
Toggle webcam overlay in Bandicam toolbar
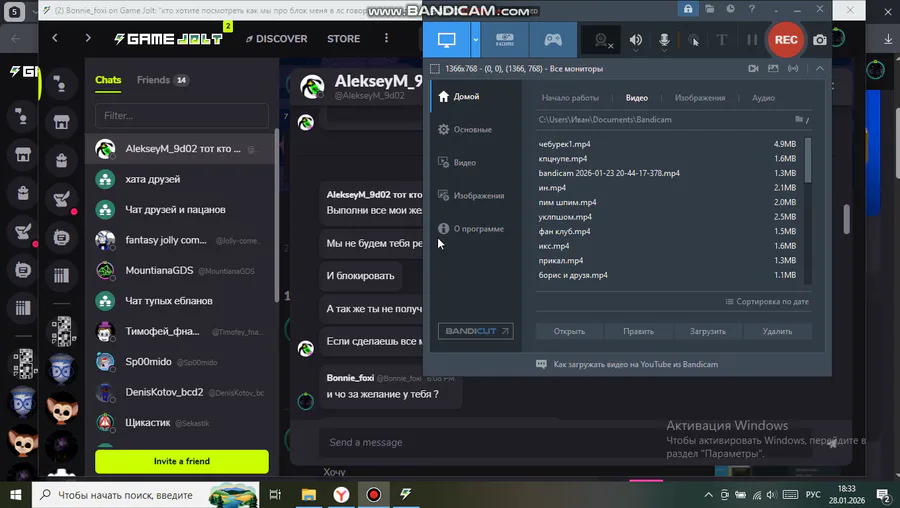coord(601,40)
